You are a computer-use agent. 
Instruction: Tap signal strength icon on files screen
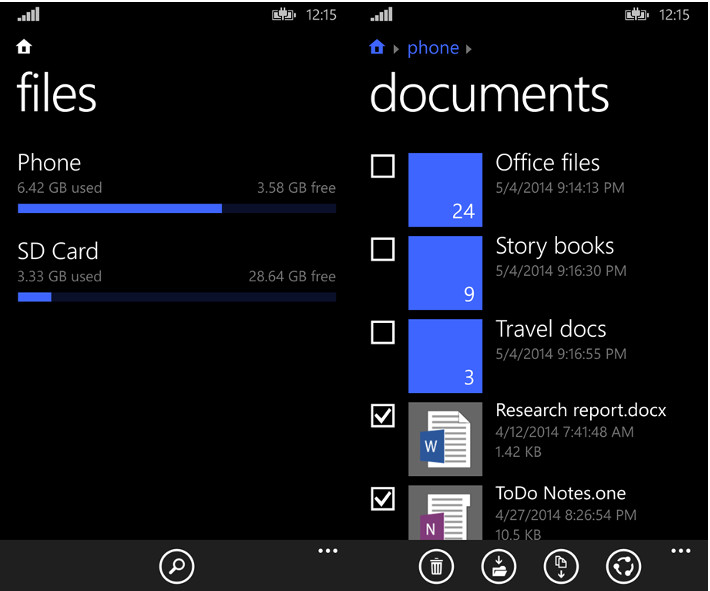29,14
